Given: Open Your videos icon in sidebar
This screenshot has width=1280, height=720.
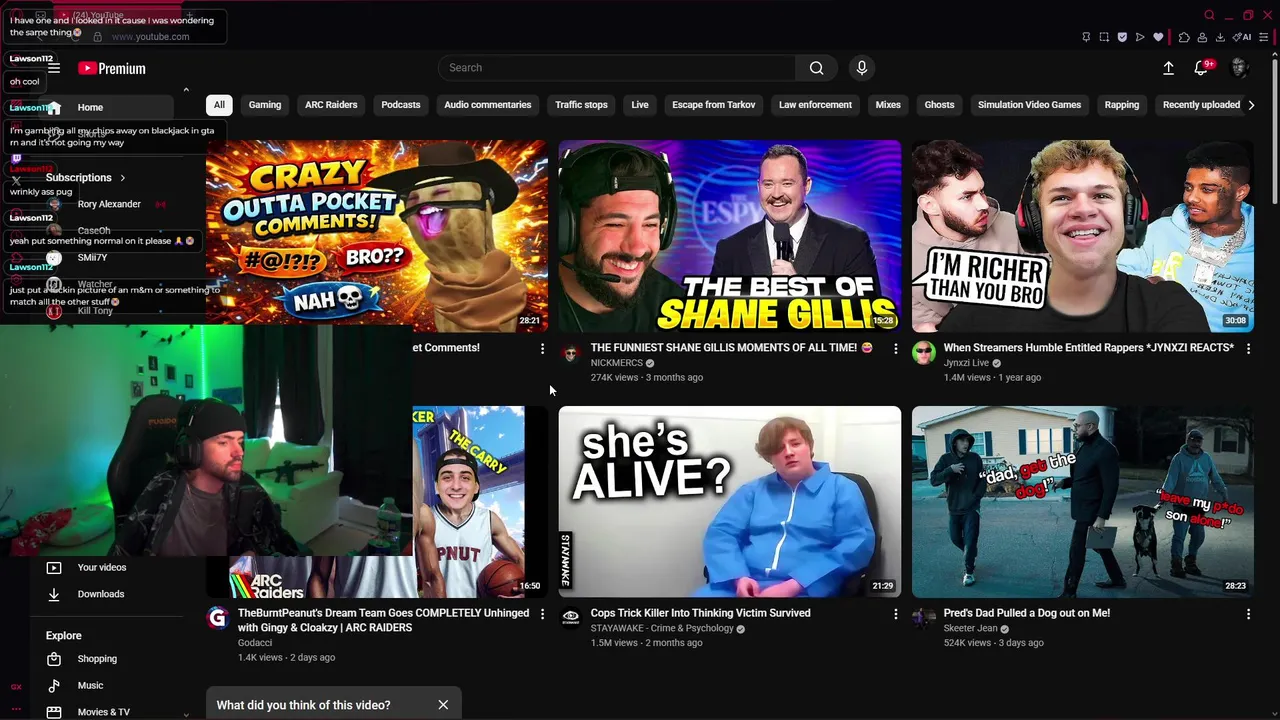Looking at the screenshot, I should (54, 567).
